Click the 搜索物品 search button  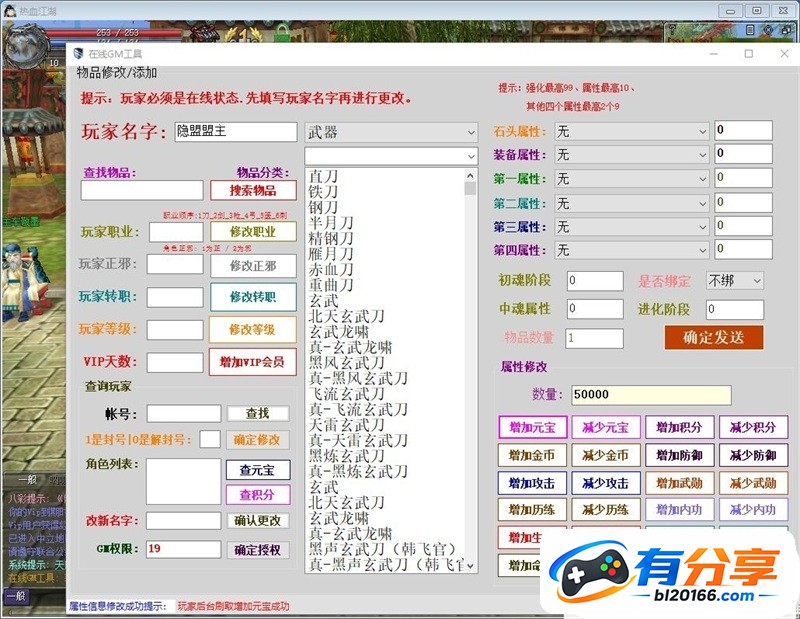tap(253, 190)
